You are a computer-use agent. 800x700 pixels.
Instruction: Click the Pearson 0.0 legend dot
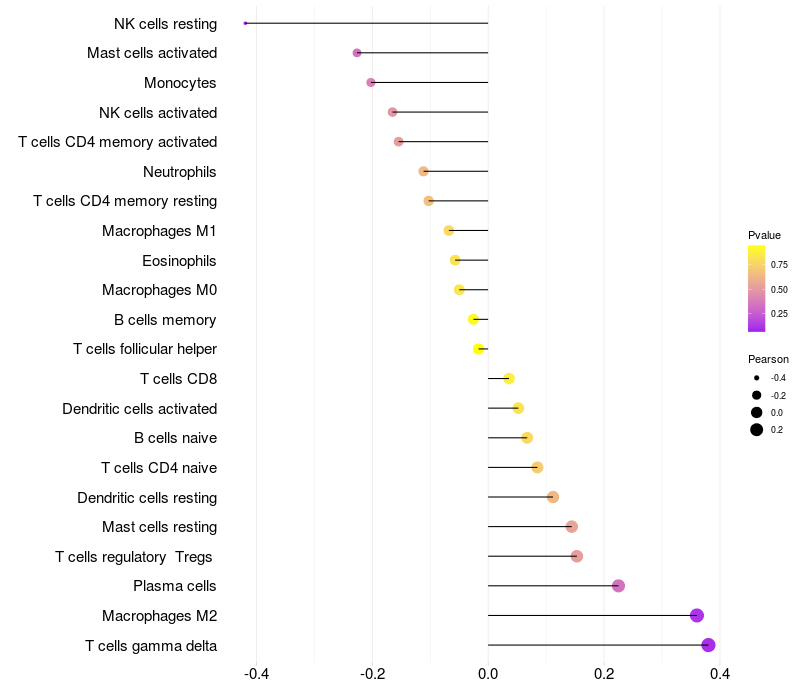coord(756,412)
